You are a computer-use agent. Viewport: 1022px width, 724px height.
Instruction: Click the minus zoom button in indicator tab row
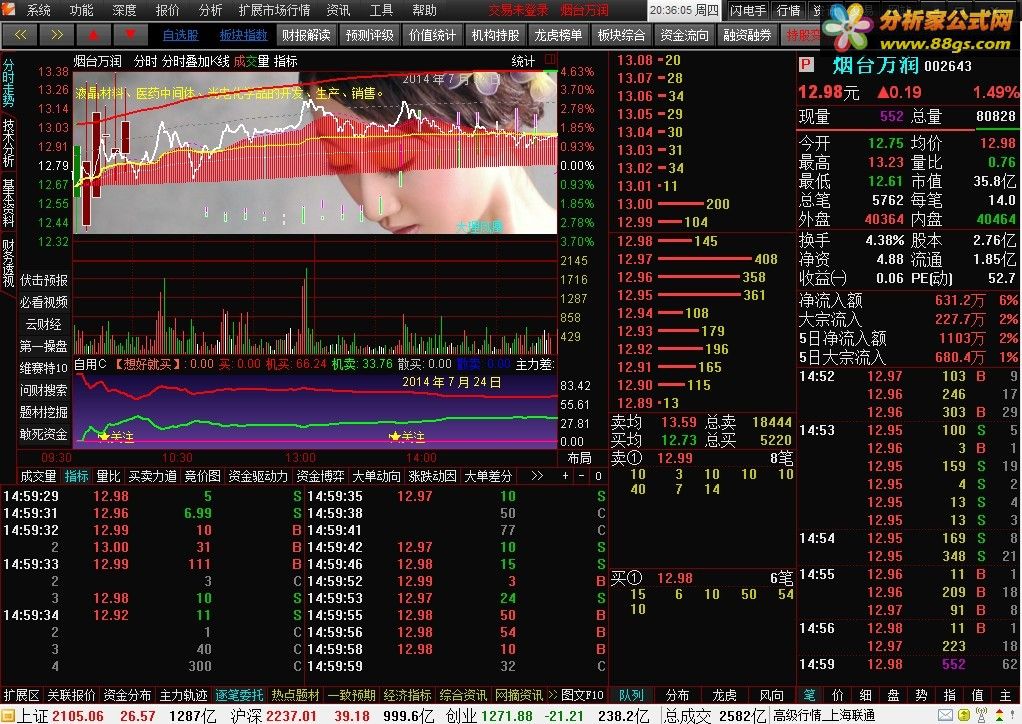(x=581, y=476)
